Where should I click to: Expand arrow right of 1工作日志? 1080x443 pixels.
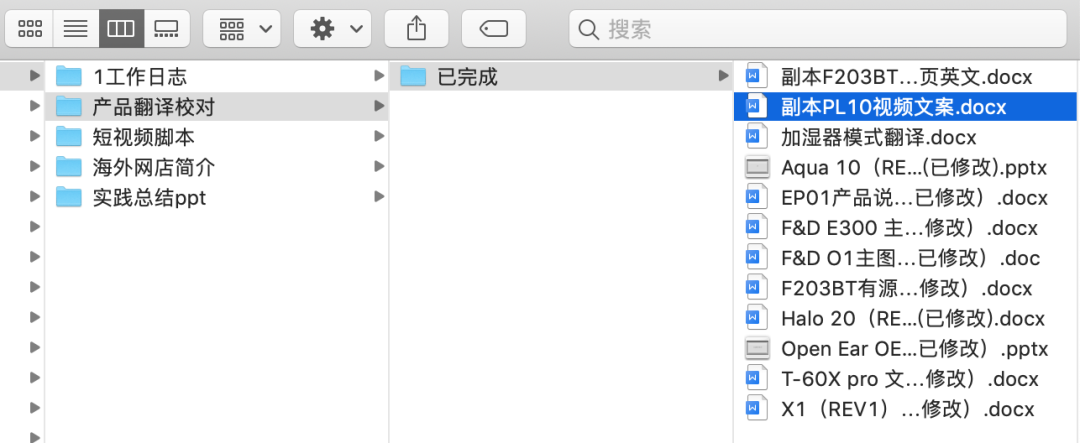(378, 76)
